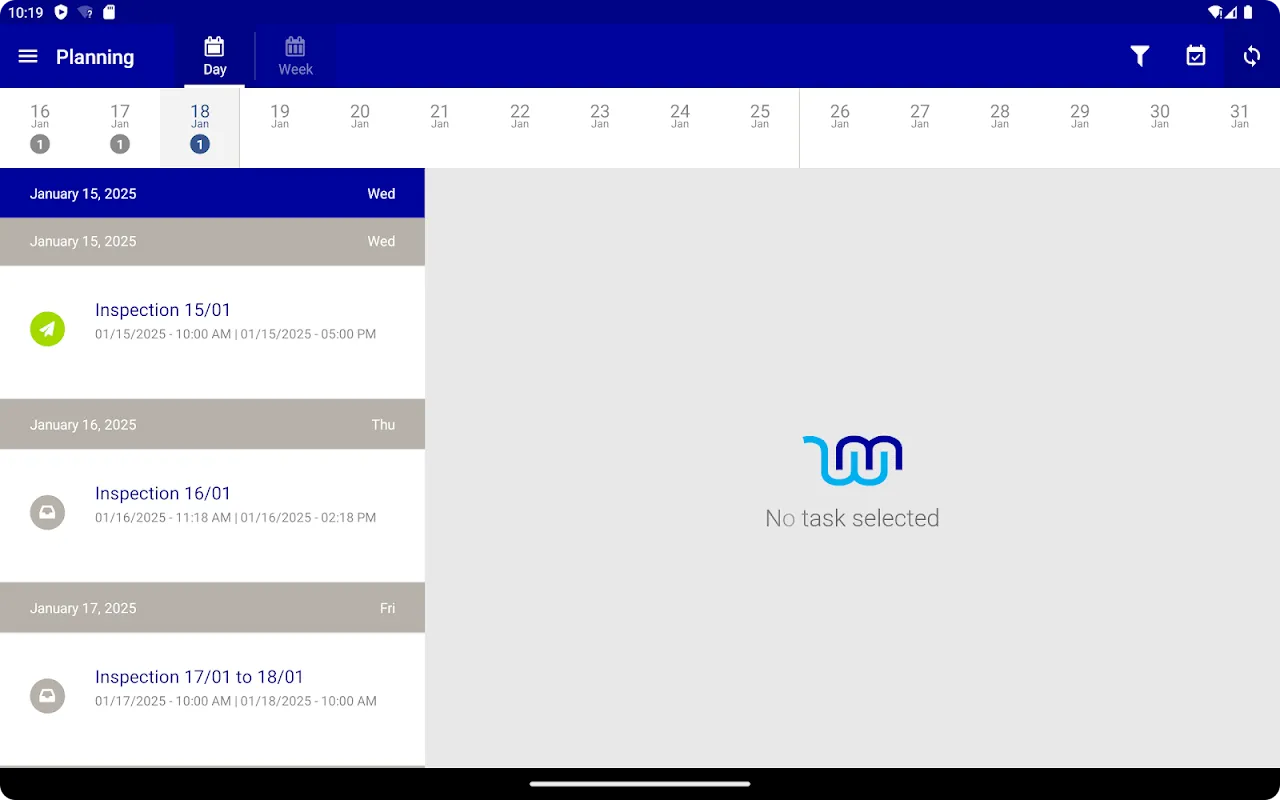
Task: Open the Inspection 16/01 task
Action: pyautogui.click(x=212, y=516)
